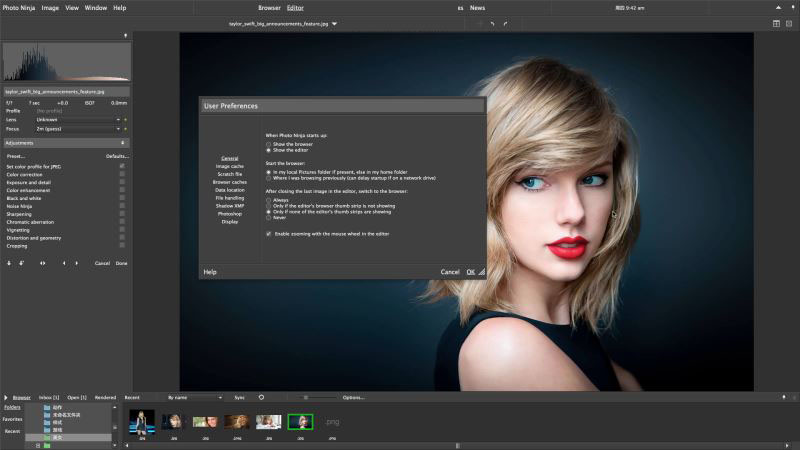The image size is (800, 450).
Task: Enable the Sharpening checkbox
Action: coord(122,214)
